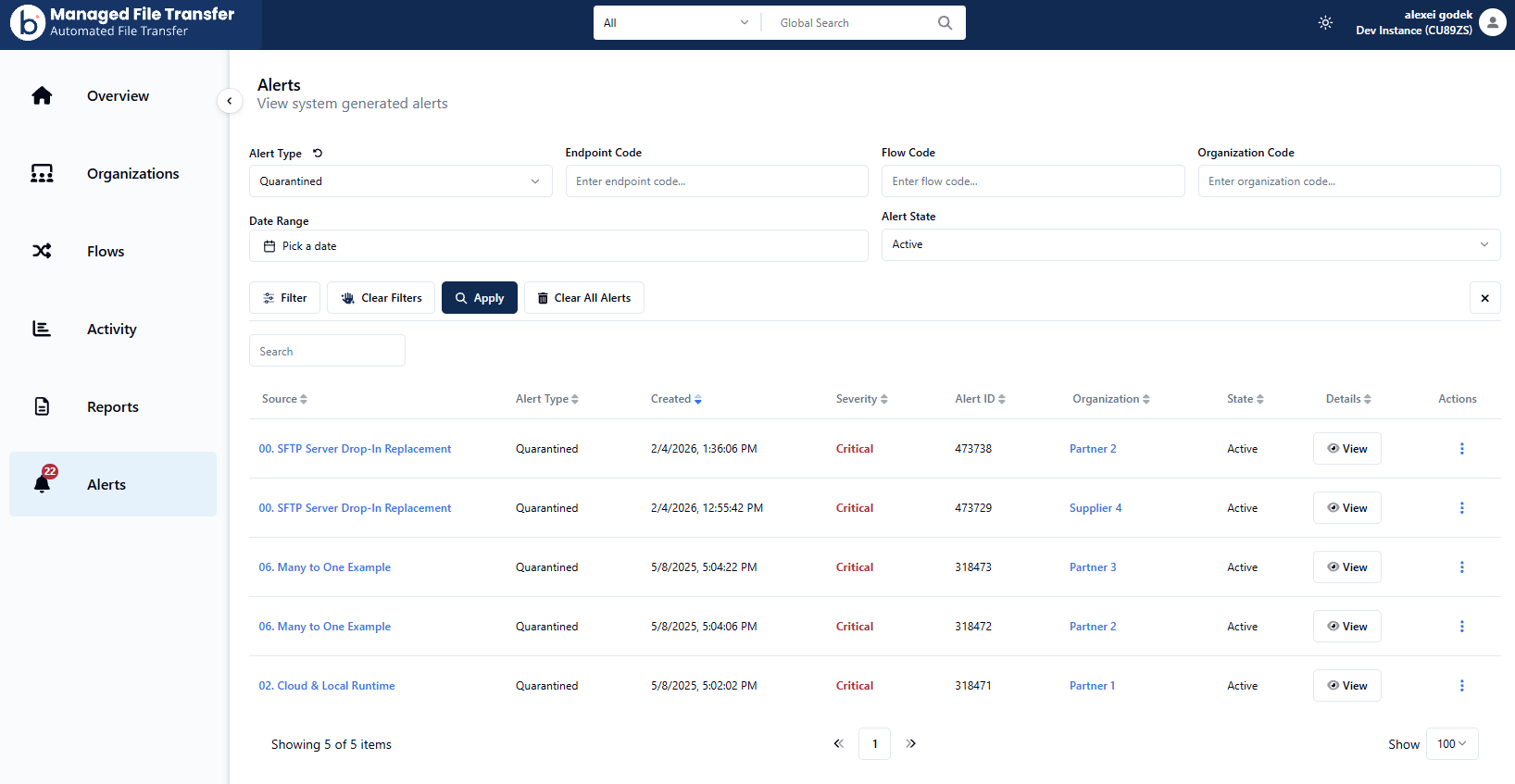Open actions menu for alert 473738
Viewport: 1515px width, 784px height.
(x=1461, y=449)
